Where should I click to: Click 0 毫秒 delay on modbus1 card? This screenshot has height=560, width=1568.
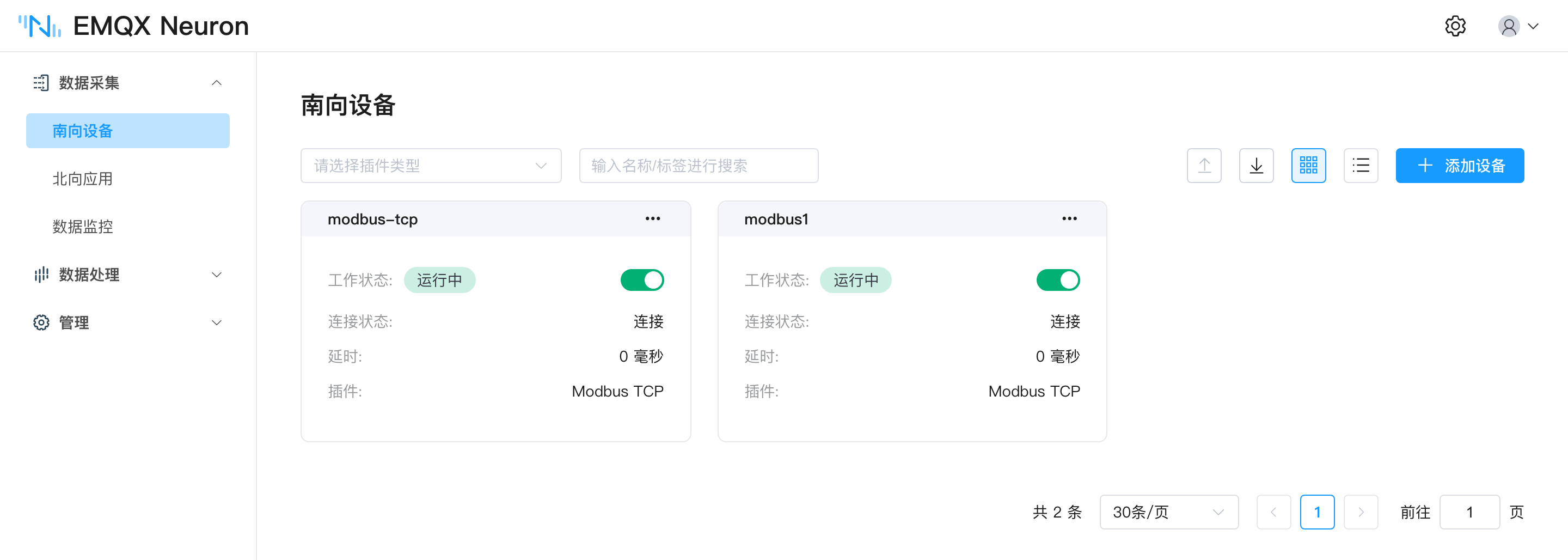coord(1058,356)
